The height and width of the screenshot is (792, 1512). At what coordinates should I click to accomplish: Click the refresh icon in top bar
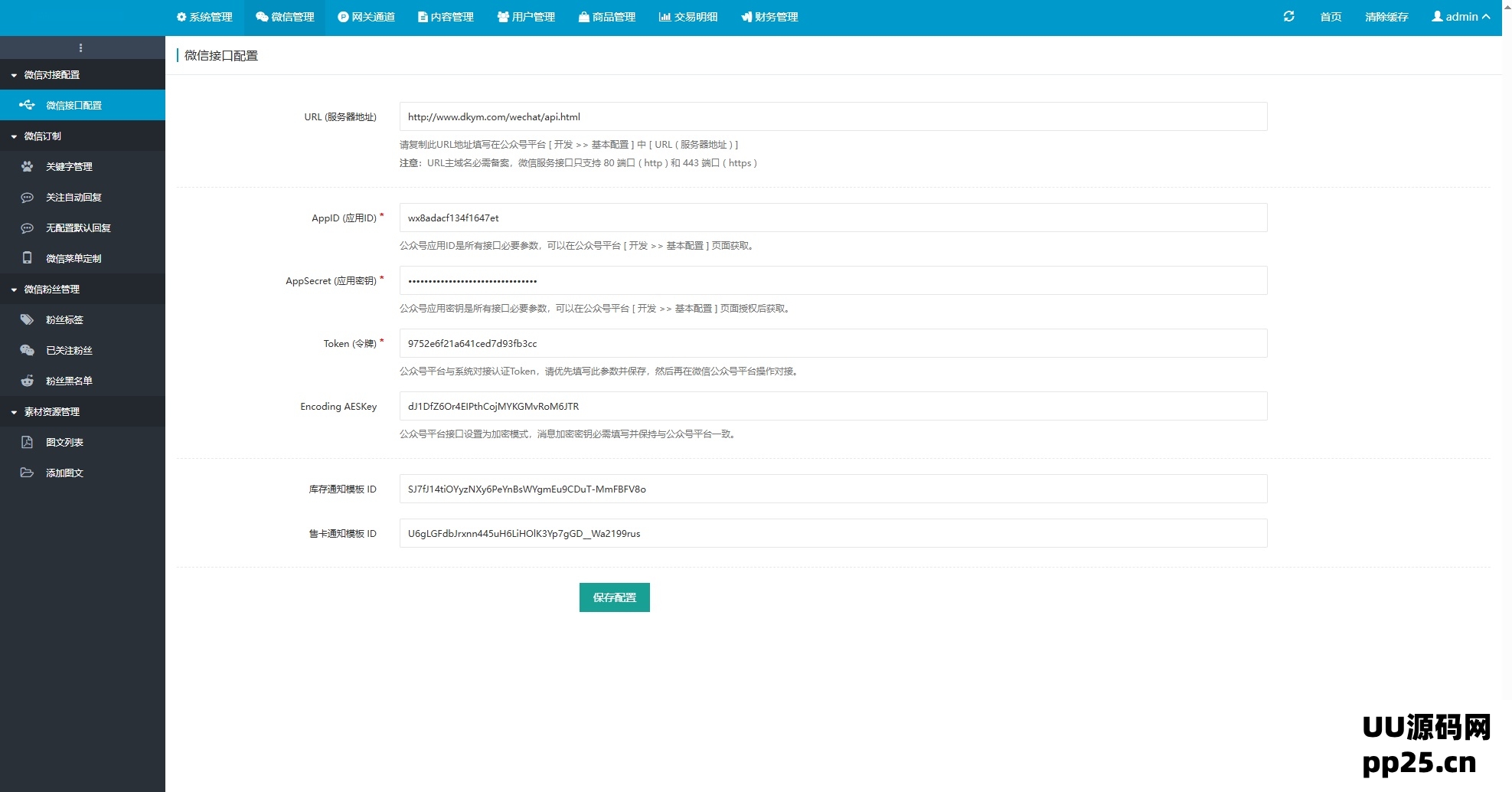1289,16
